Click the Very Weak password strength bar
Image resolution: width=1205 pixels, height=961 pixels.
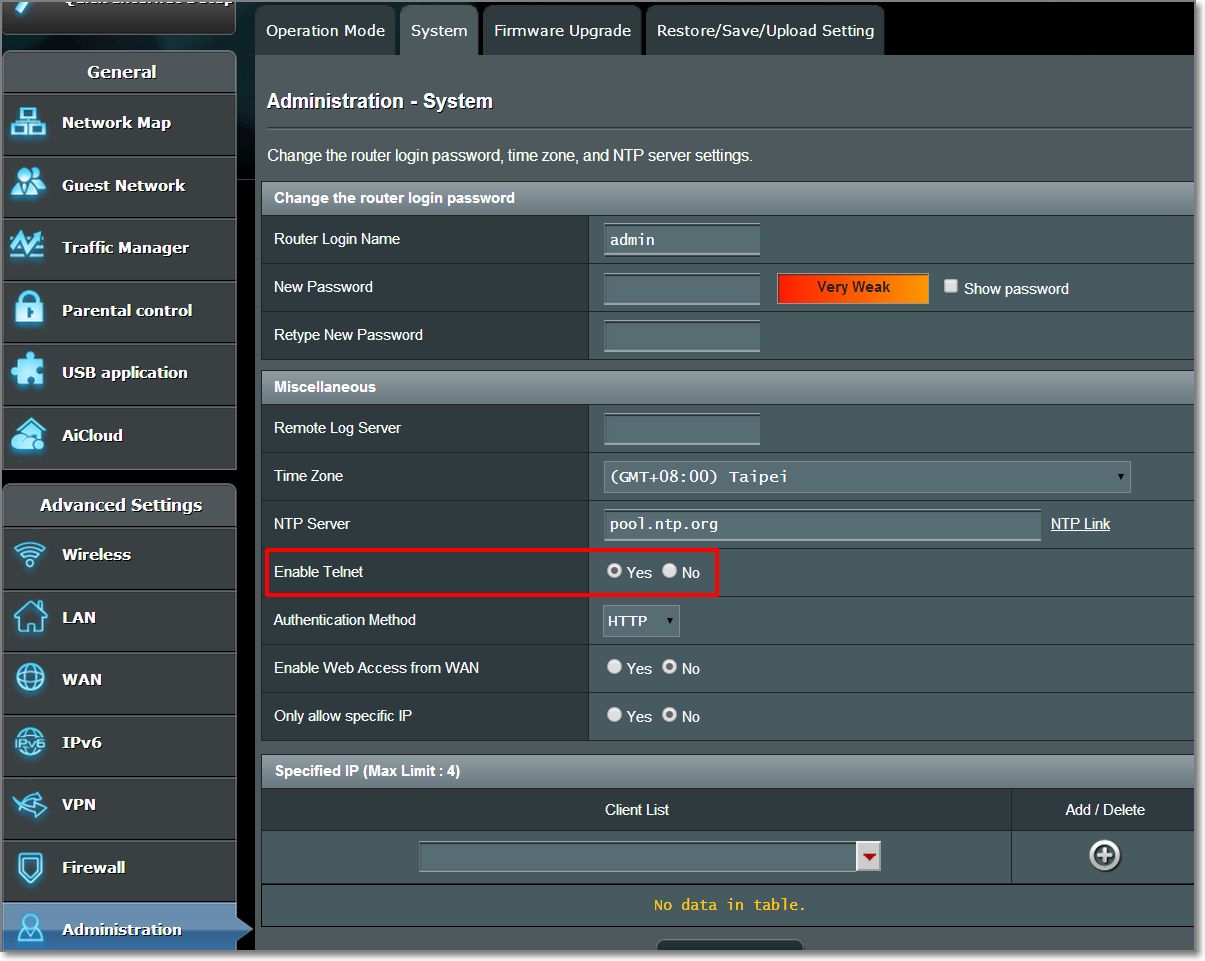coord(853,288)
